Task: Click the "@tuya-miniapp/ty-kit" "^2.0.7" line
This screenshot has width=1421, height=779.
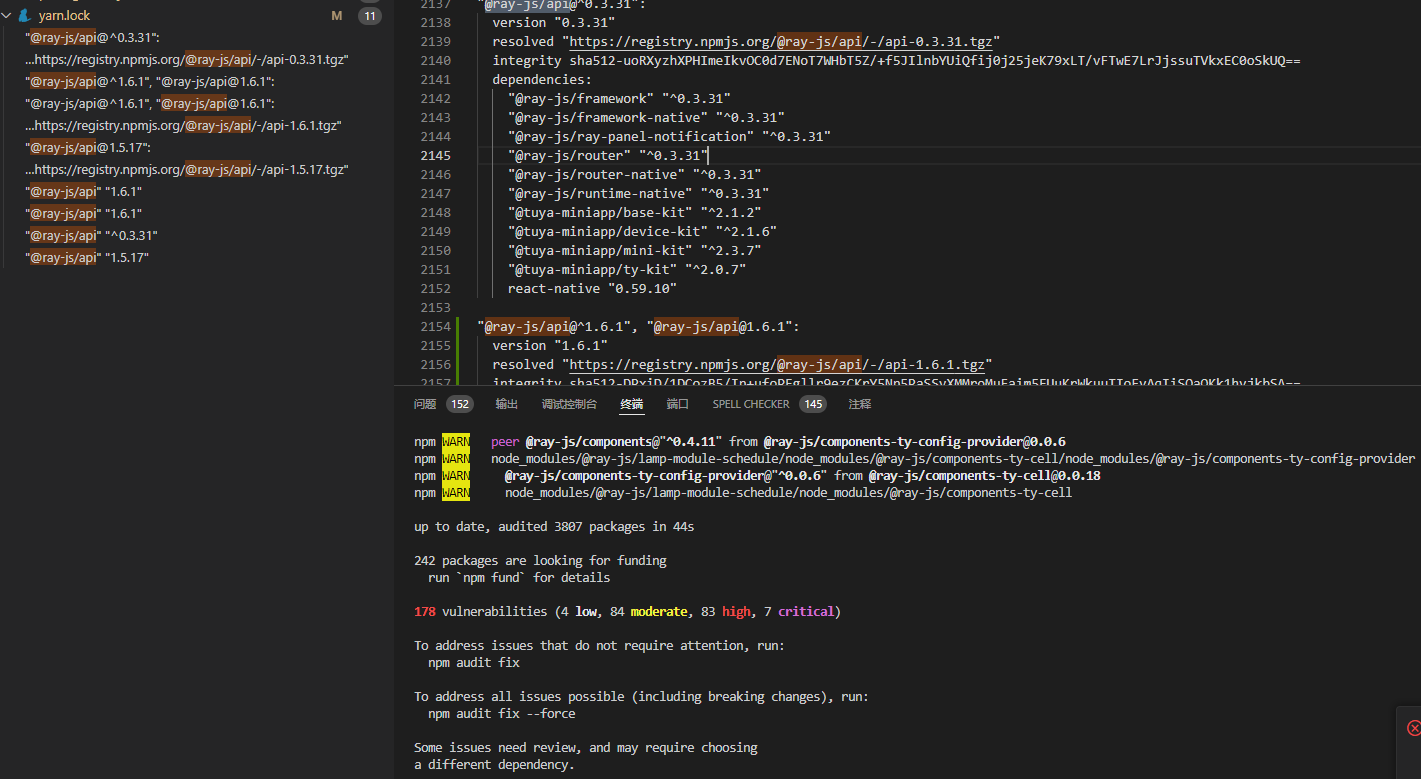Action: click(x=627, y=270)
